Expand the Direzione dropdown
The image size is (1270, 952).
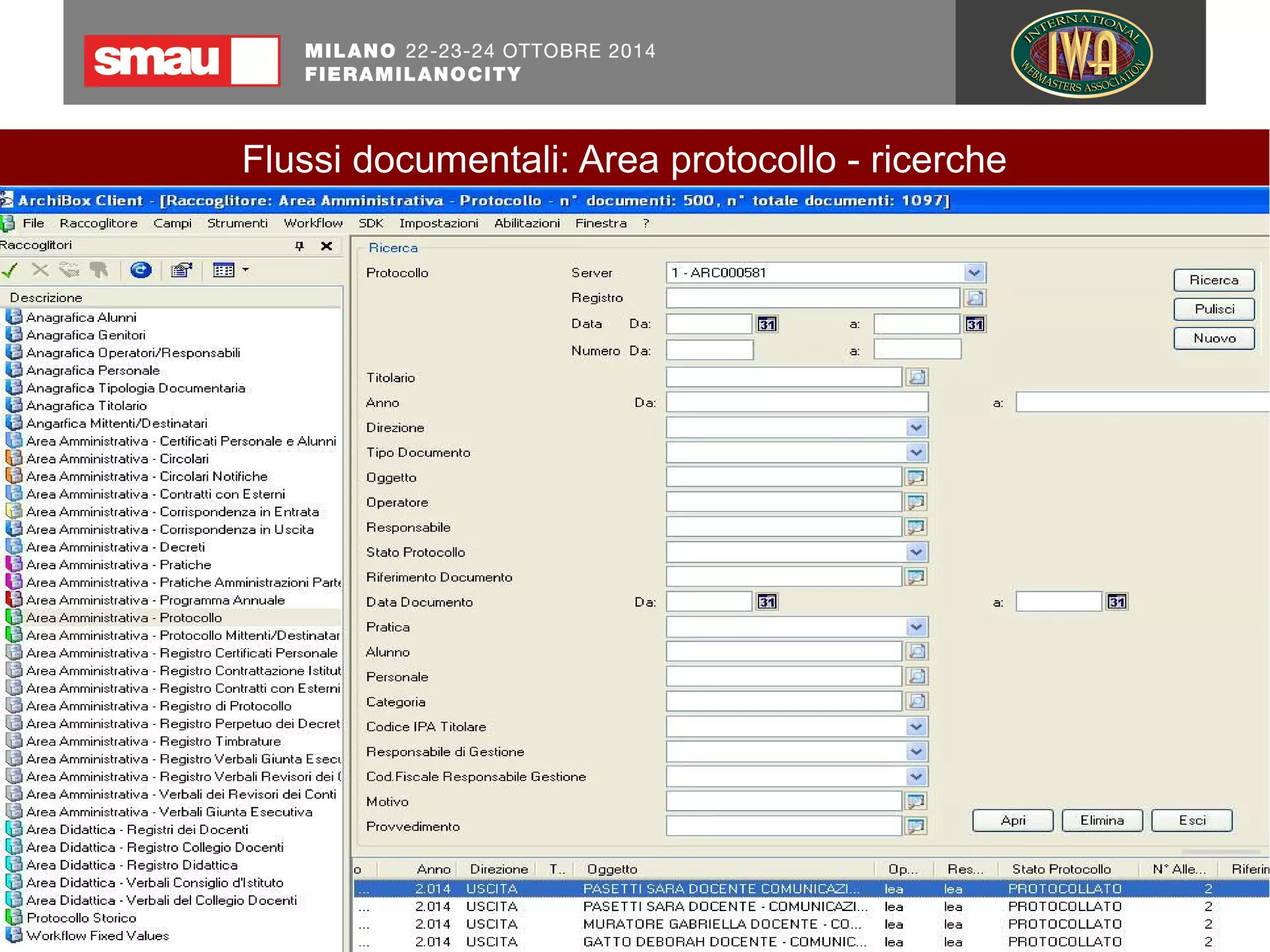[x=917, y=427]
